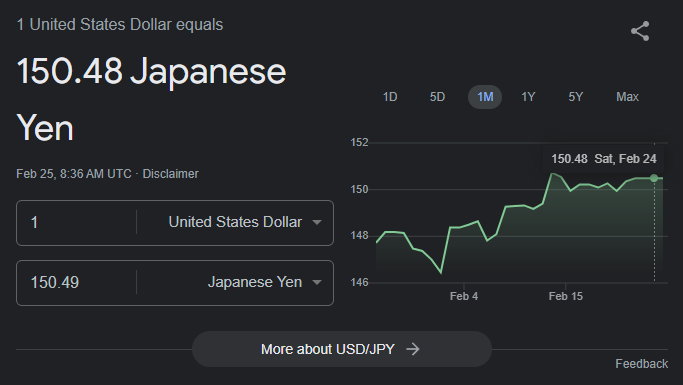683x385 pixels.
Task: Select the Japanese Yen currency label
Action: pyautogui.click(x=255, y=282)
